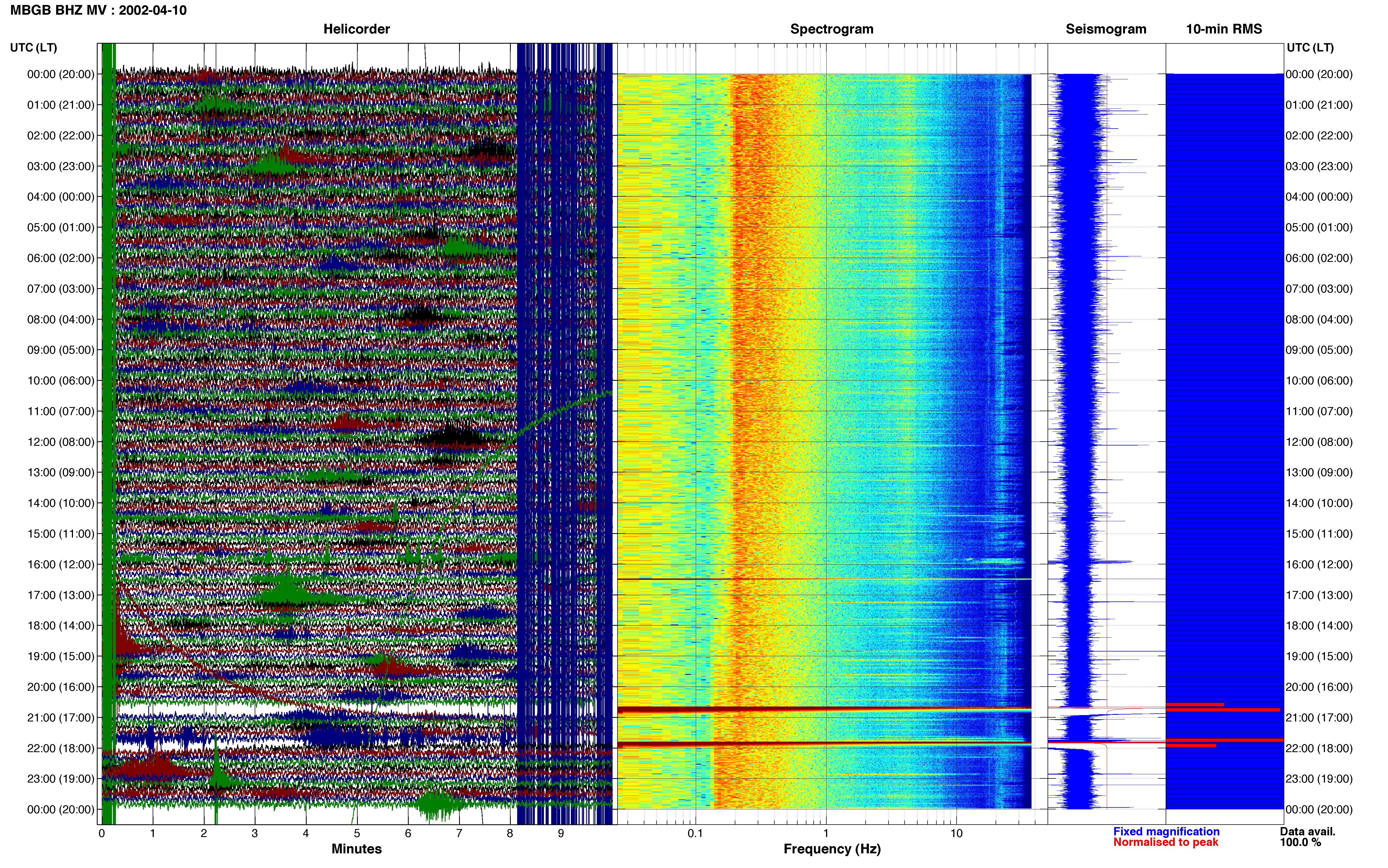The width and height of the screenshot is (1388, 868).
Task: Click left time label '23:00 (19:00)'
Action: click(61, 779)
